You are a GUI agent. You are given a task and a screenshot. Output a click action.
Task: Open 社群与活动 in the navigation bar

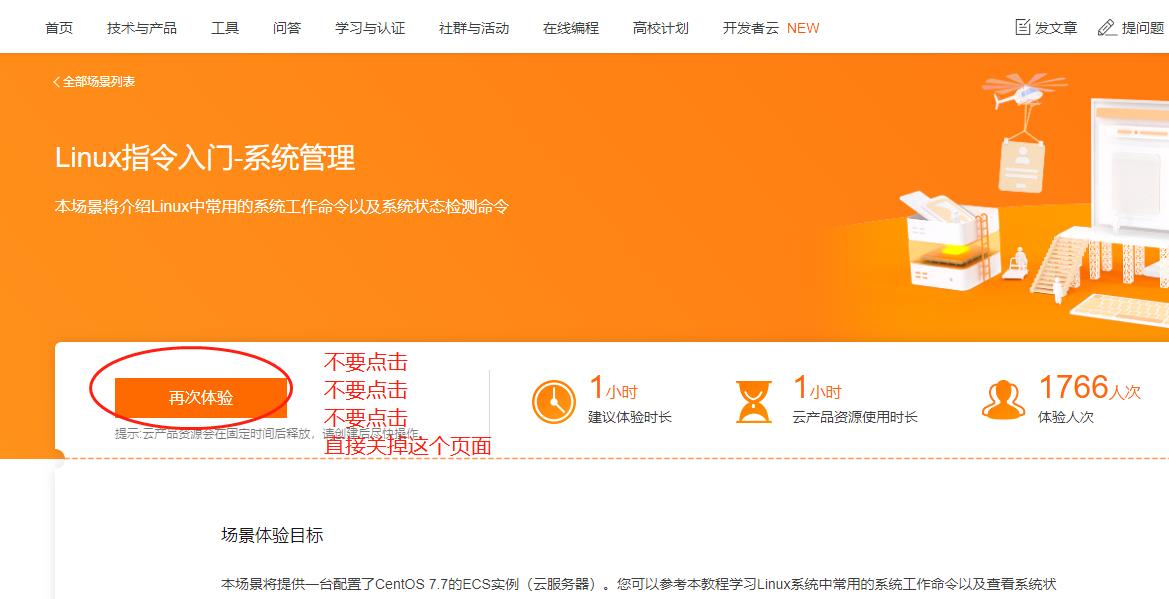474,28
